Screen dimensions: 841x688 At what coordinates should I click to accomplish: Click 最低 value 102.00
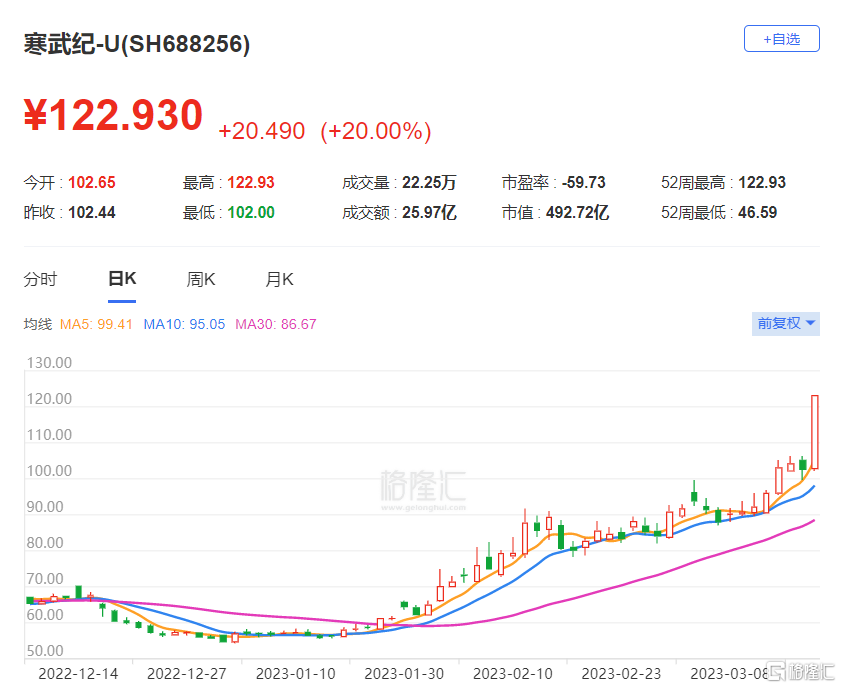(250, 213)
